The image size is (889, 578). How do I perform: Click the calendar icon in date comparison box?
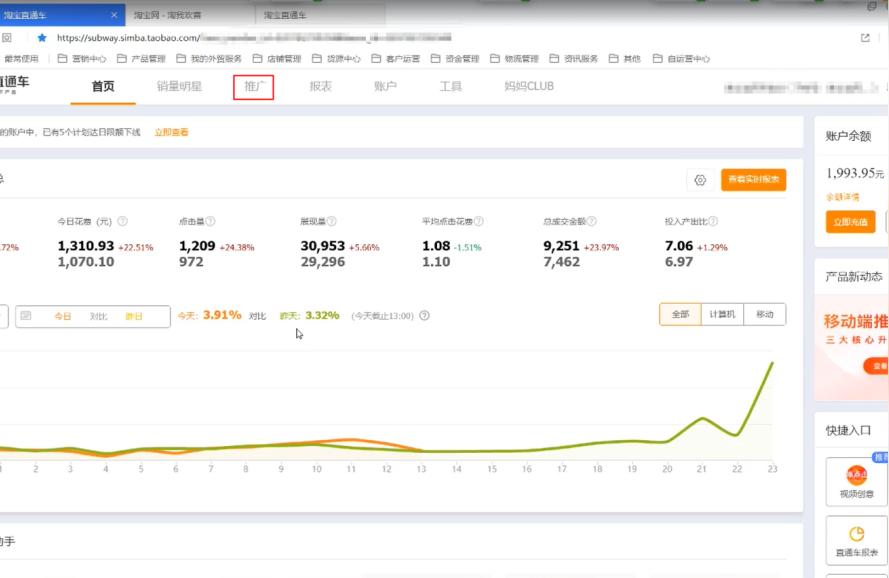26,316
